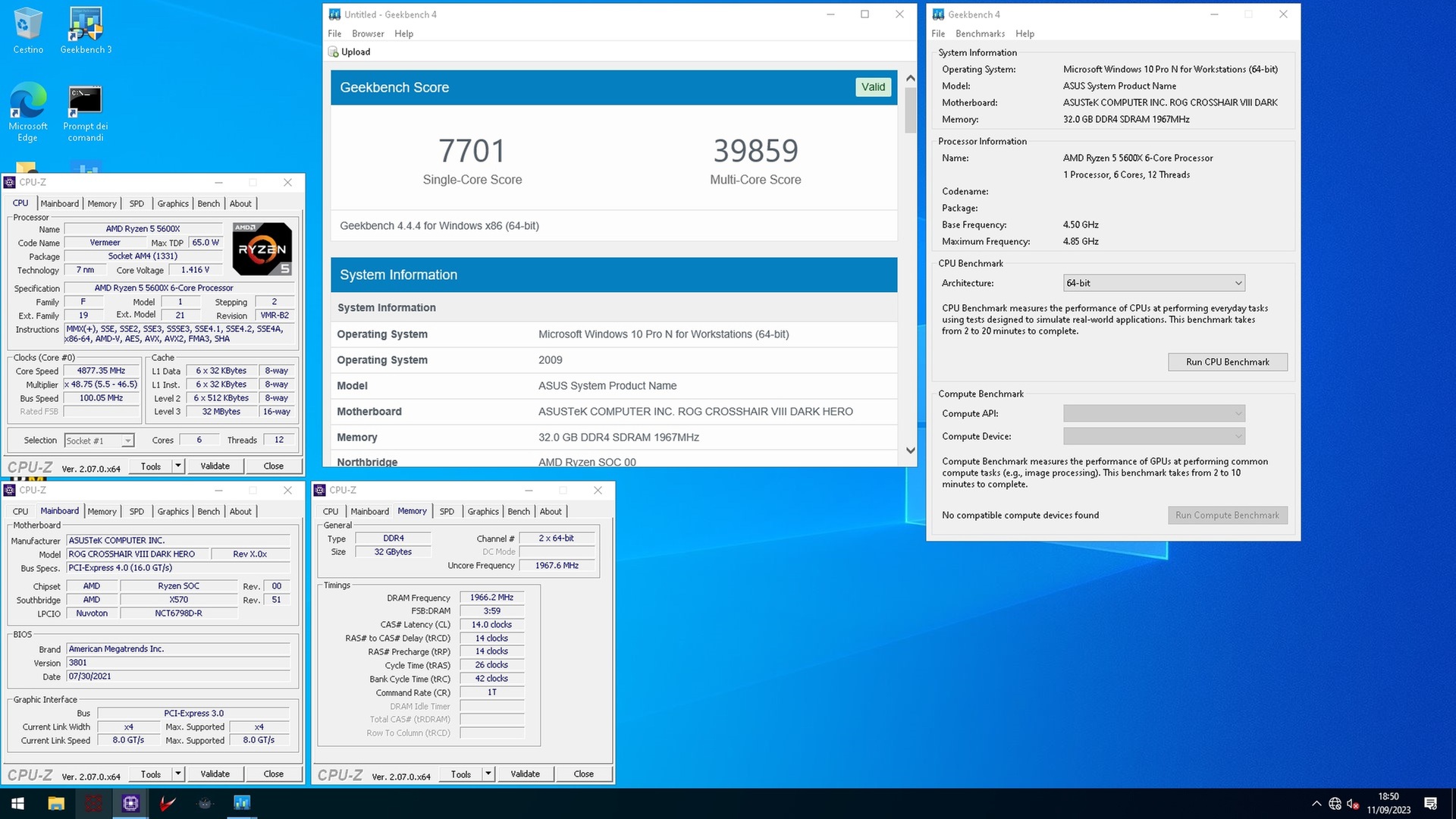Click the Windows Start button

point(18,803)
